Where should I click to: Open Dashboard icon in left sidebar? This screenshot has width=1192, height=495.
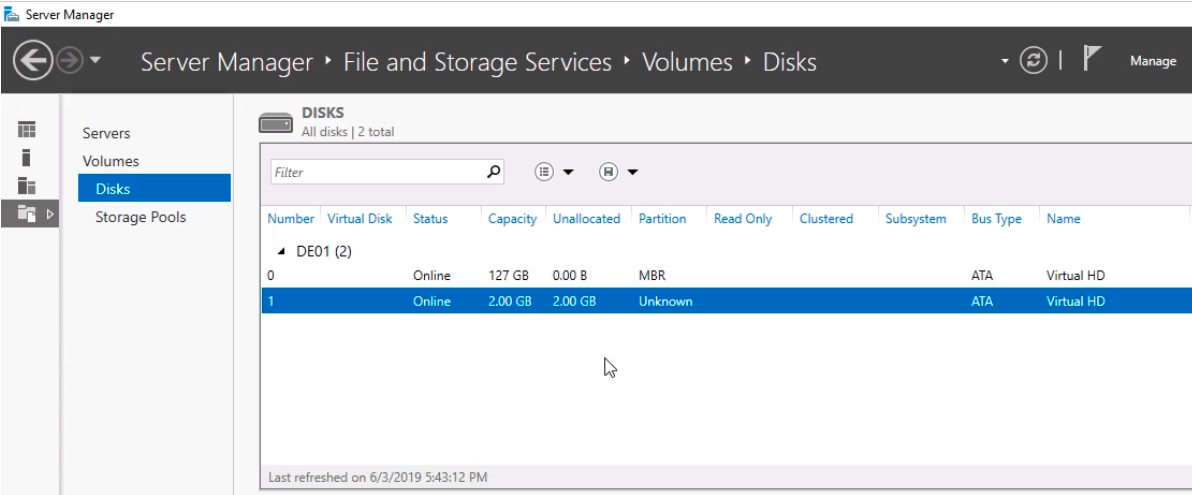tap(27, 130)
